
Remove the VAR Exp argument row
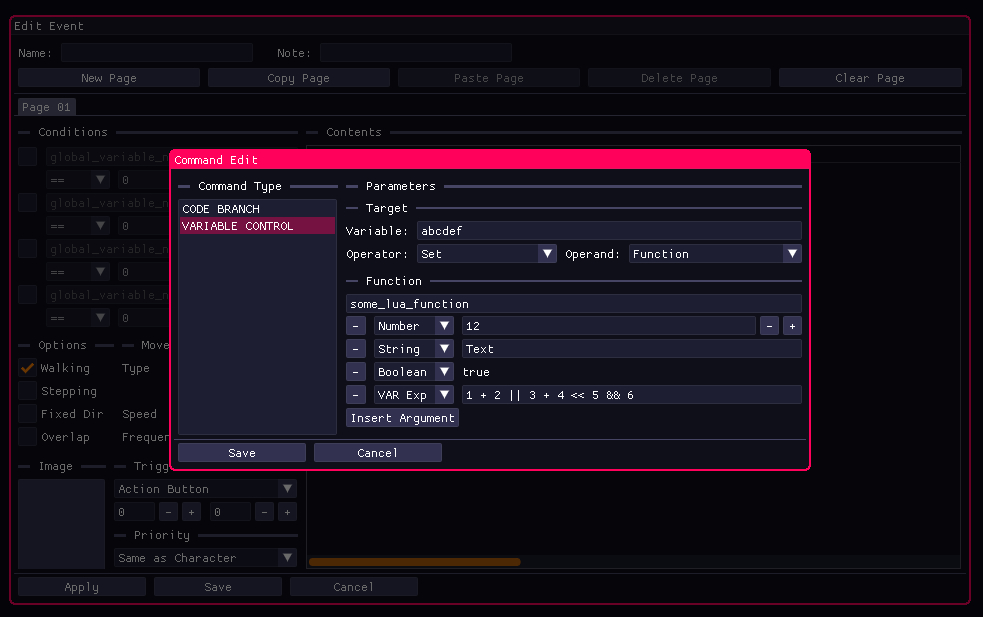356,395
